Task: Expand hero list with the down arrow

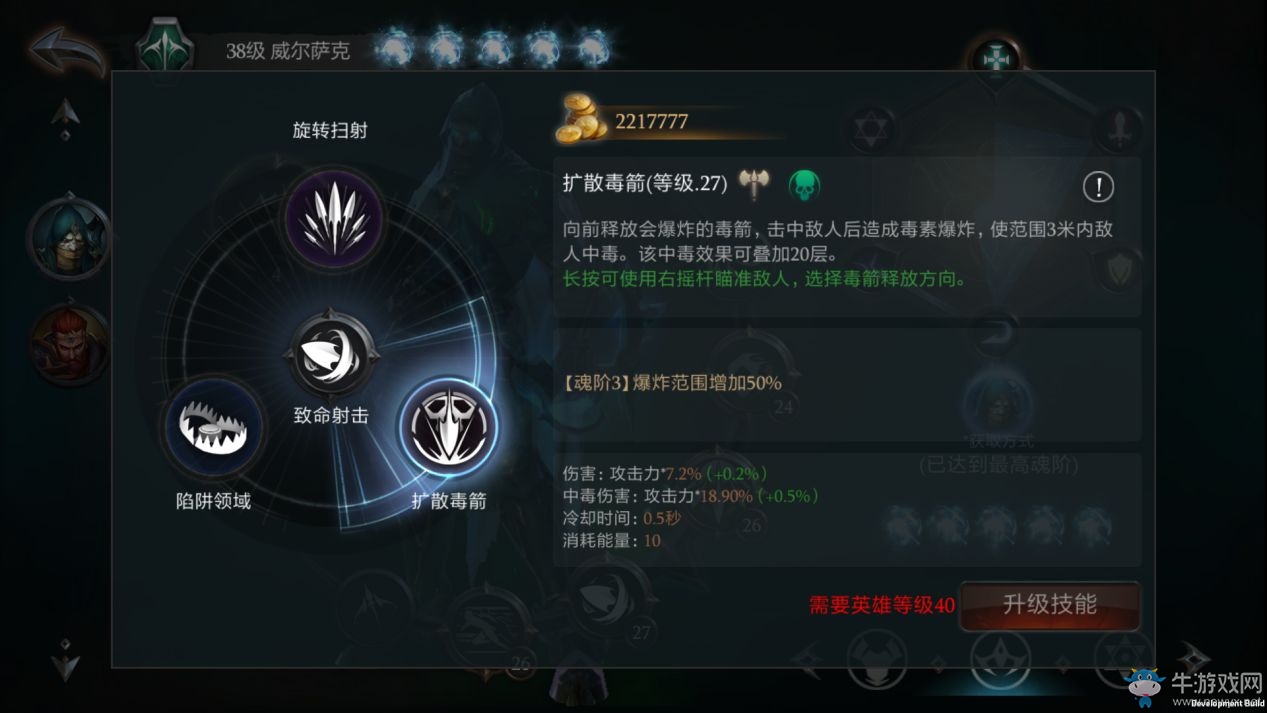Action: (66, 660)
